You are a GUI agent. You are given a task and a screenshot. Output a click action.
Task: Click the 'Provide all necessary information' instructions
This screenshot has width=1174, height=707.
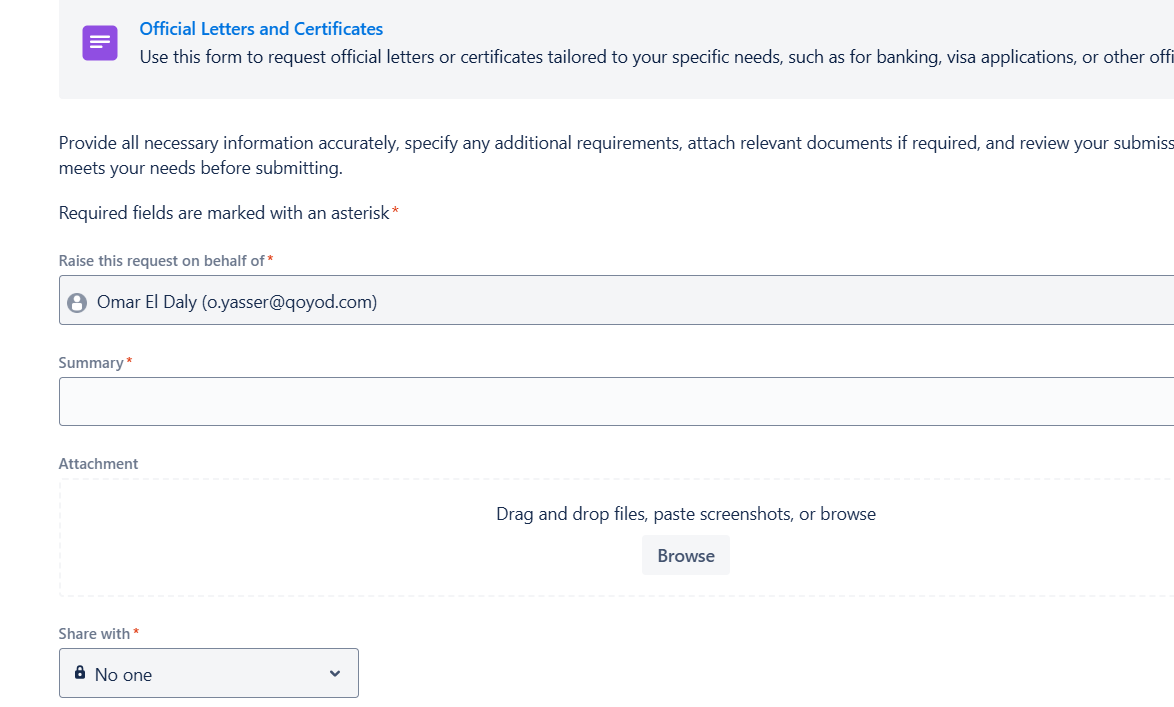[x=616, y=155]
